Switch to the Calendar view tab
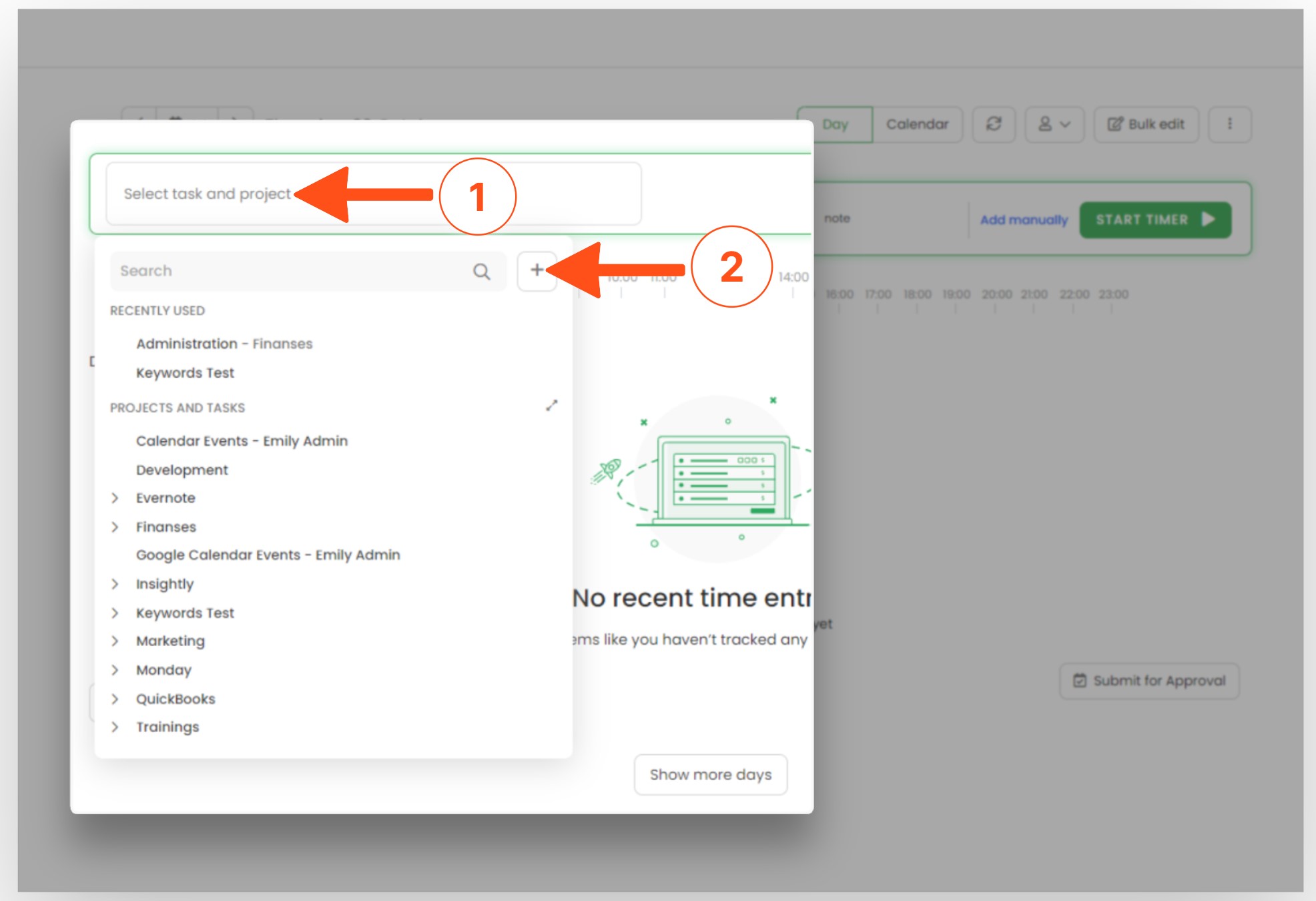The width and height of the screenshot is (1316, 901). [x=917, y=124]
